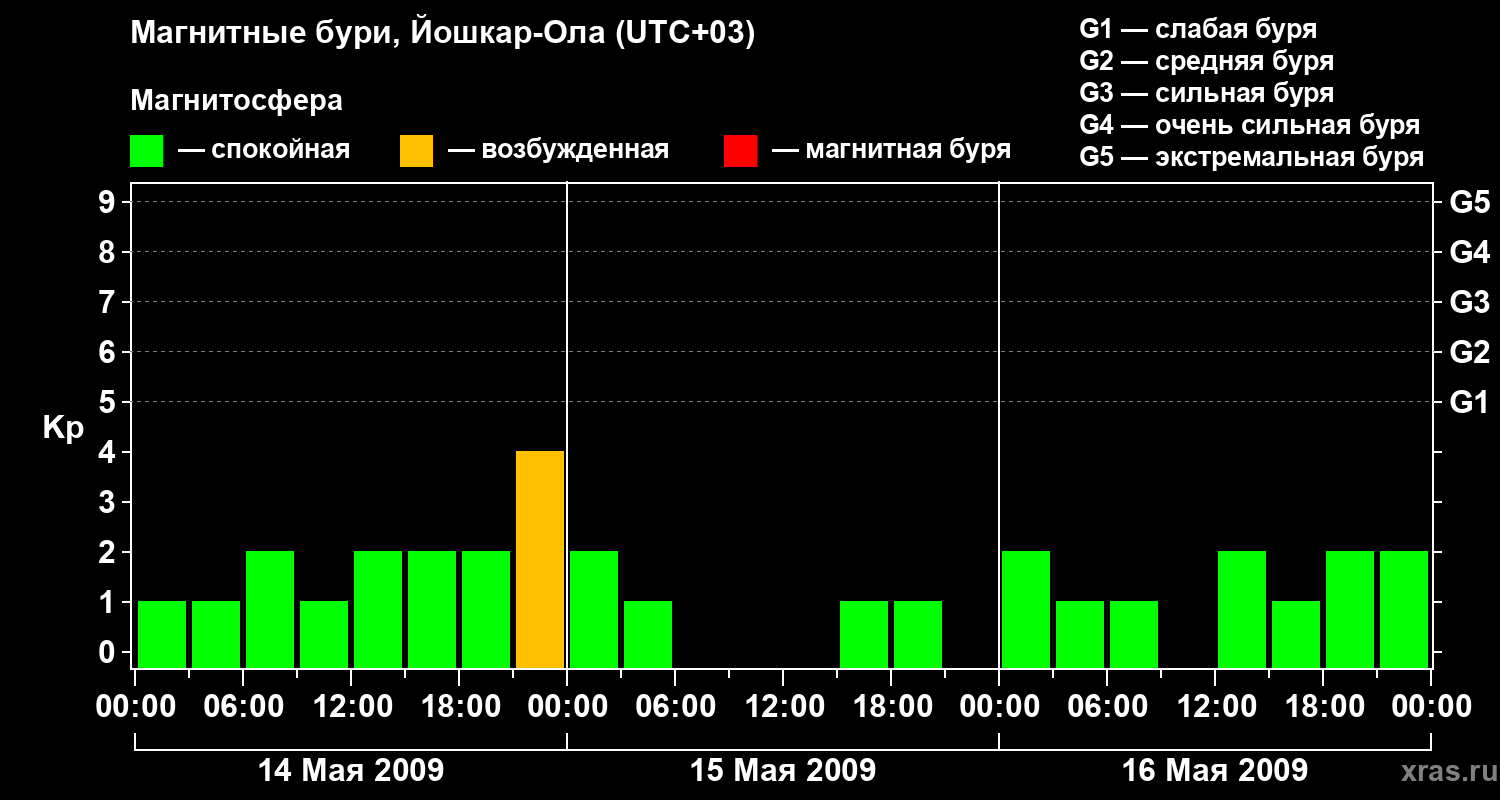Click the 'Kp' axis title
This screenshot has width=1500, height=800.
coord(62,428)
